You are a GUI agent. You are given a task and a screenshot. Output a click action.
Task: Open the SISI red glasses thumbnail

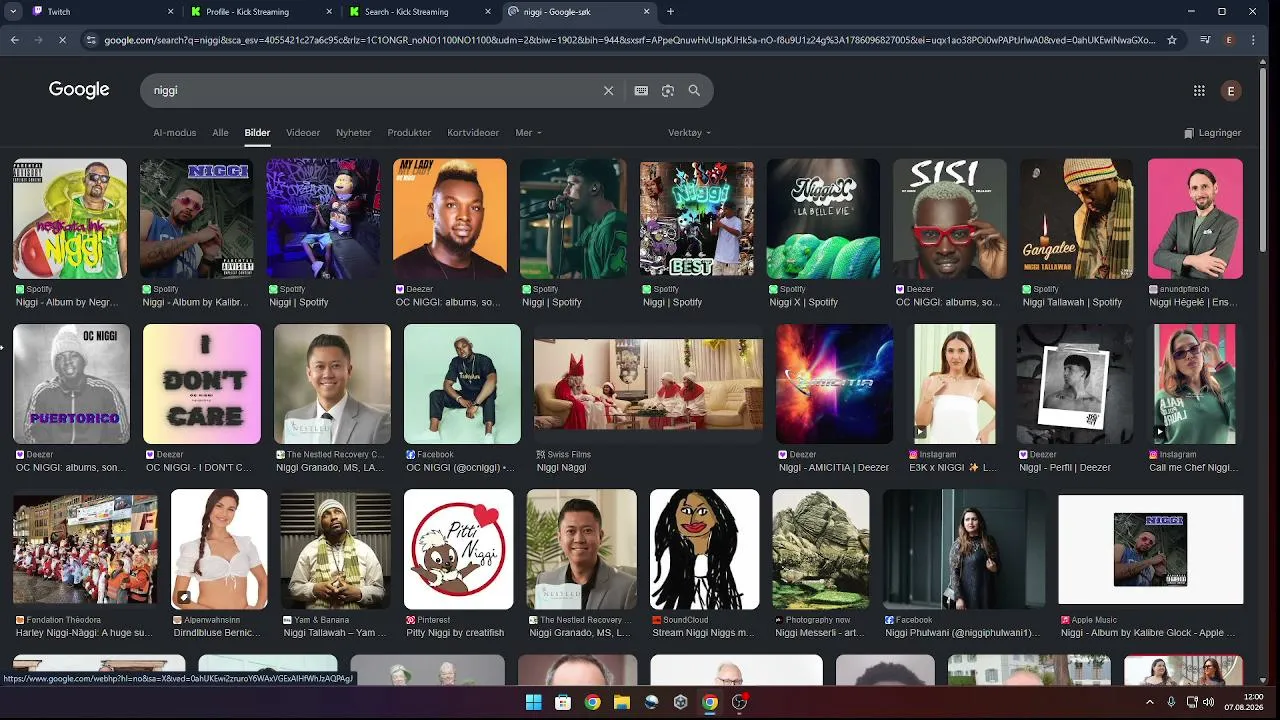click(950, 218)
